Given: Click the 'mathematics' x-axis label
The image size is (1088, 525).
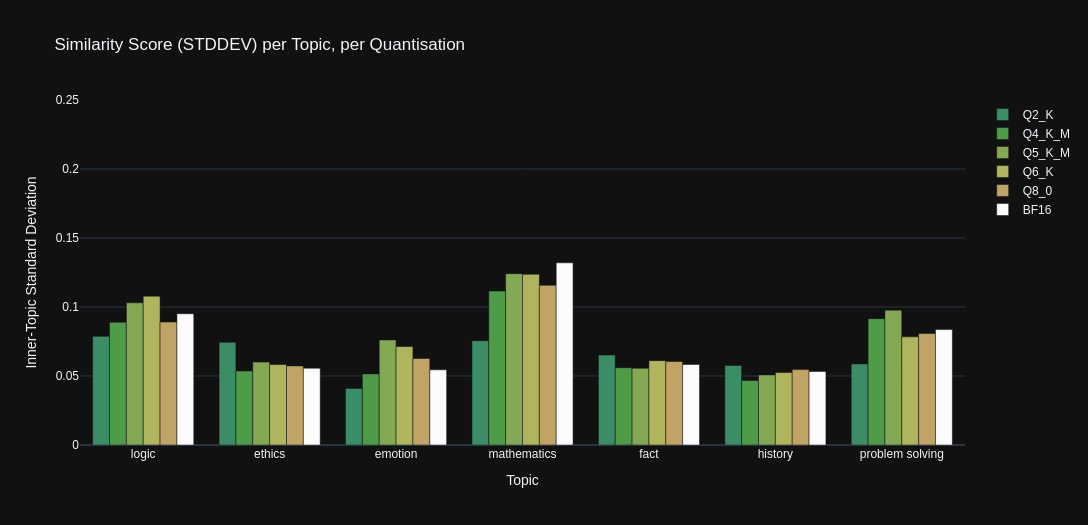Looking at the screenshot, I should tap(522, 454).
